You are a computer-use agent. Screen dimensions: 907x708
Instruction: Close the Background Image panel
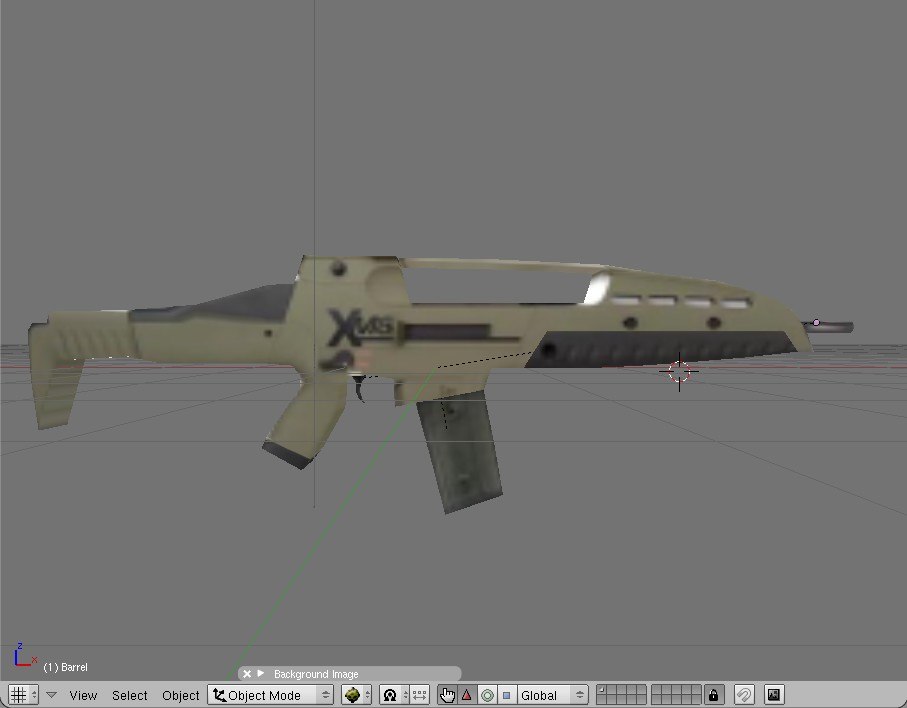point(246,673)
